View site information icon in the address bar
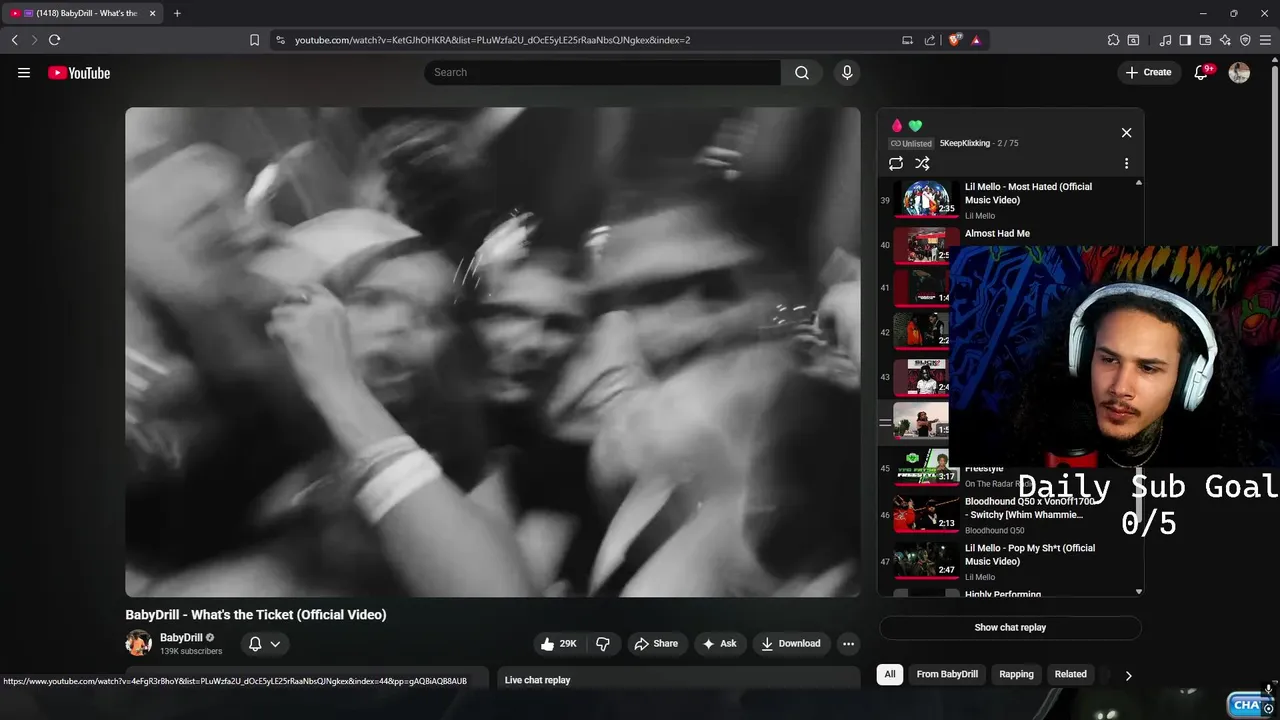 [280, 40]
